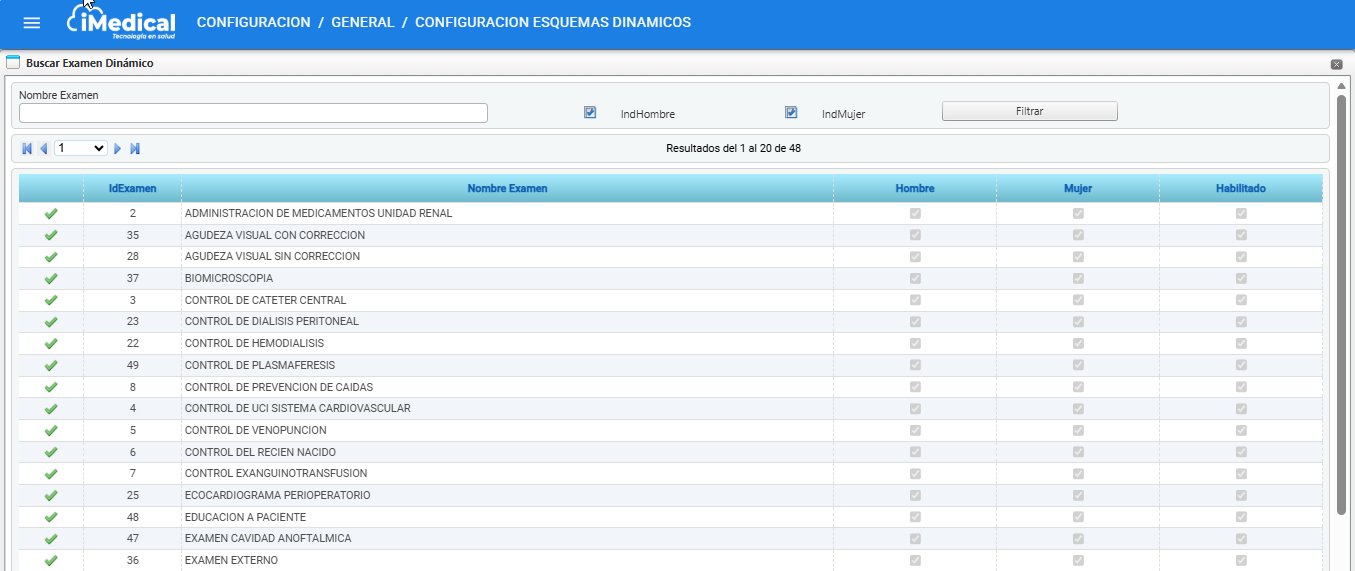Click the iMedical logo
Viewport: 1355px width, 571px height.
(x=121, y=23)
